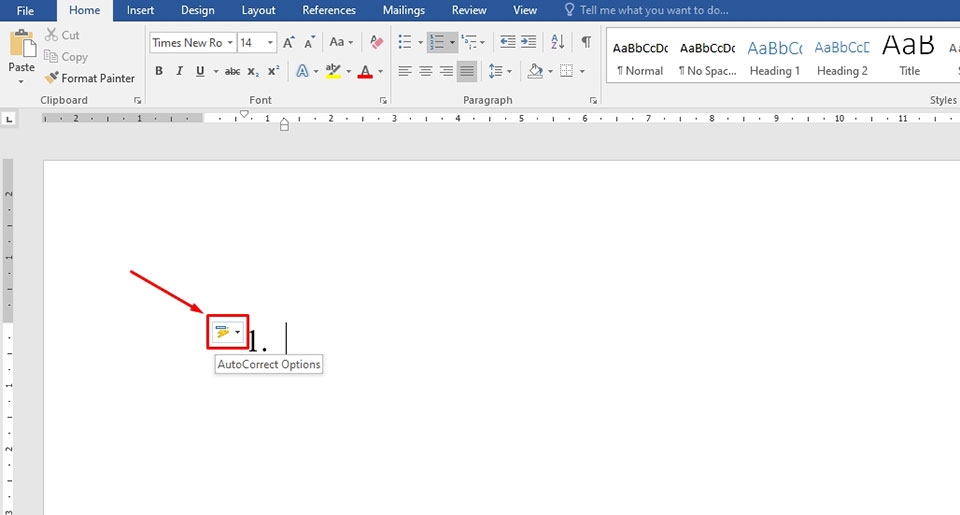Apply the Heading 1 style
Image resolution: width=960 pixels, height=515 pixels.
pos(774,58)
